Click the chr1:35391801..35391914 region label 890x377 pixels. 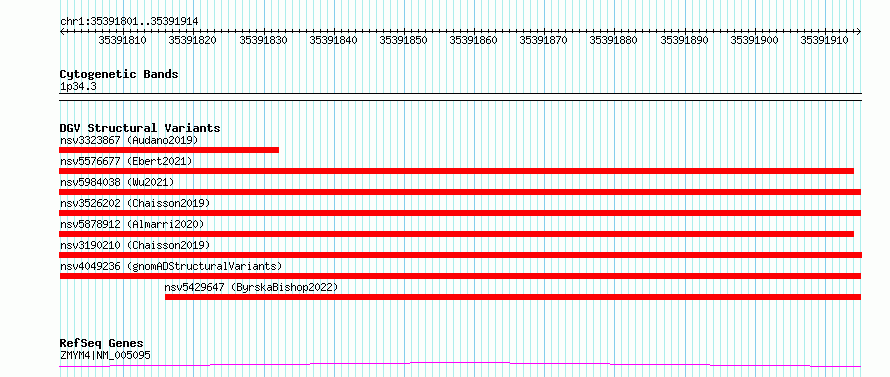[129, 22]
